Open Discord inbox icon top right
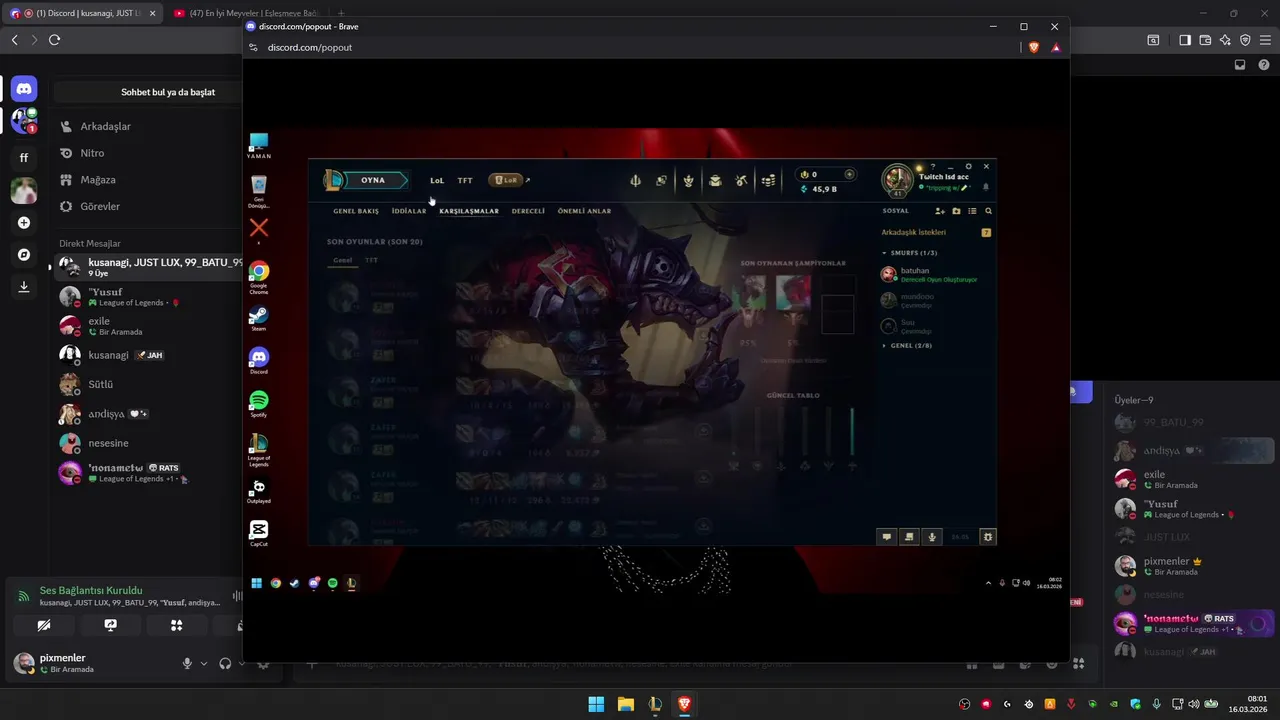This screenshot has height=720, width=1280. [1240, 65]
